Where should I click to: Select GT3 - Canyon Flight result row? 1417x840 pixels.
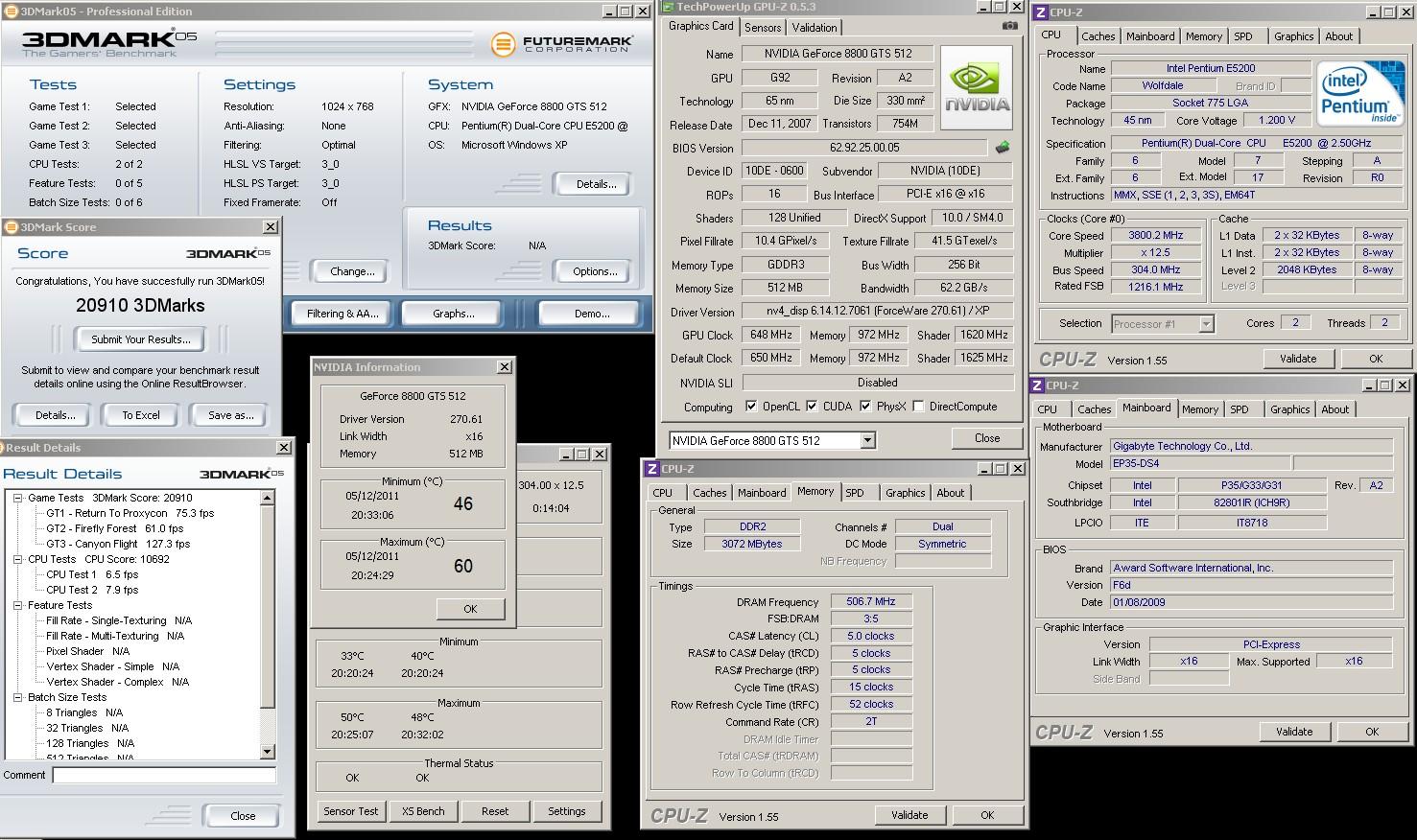pos(118,544)
